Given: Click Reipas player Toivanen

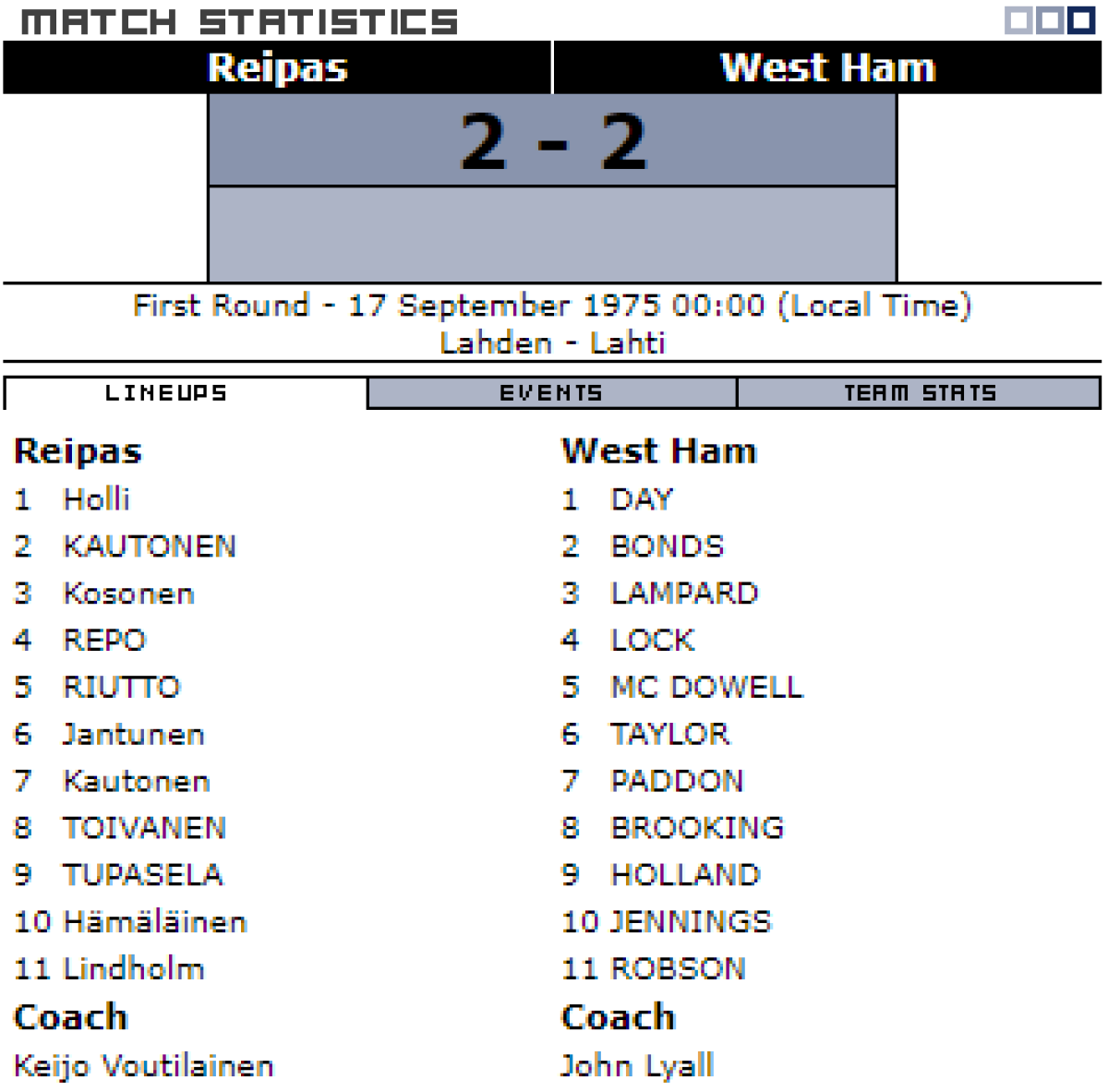Looking at the screenshot, I should 144,828.
